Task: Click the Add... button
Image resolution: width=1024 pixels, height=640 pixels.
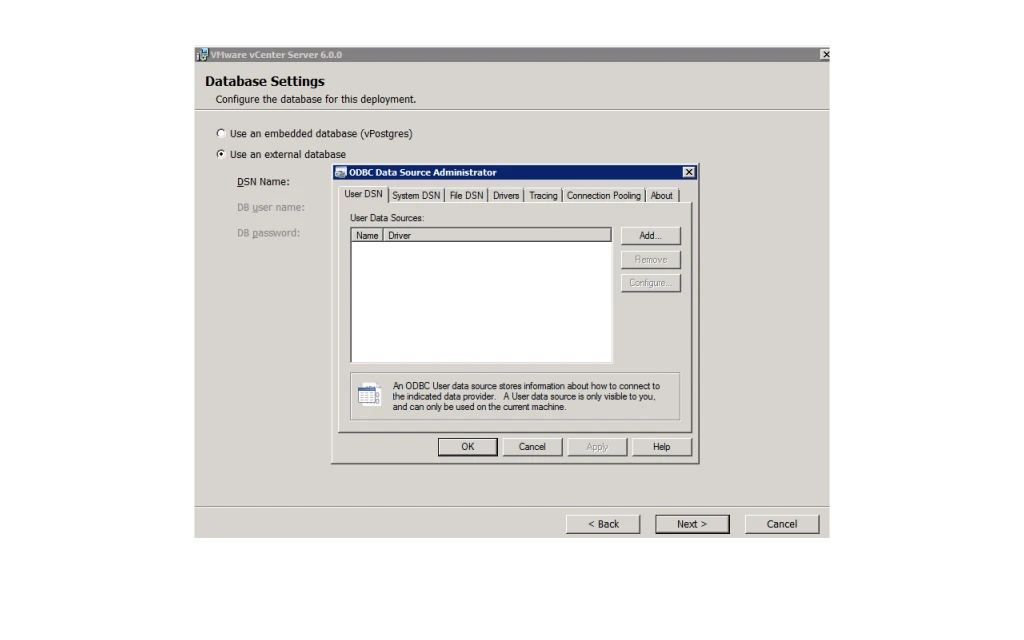Action: tap(650, 235)
